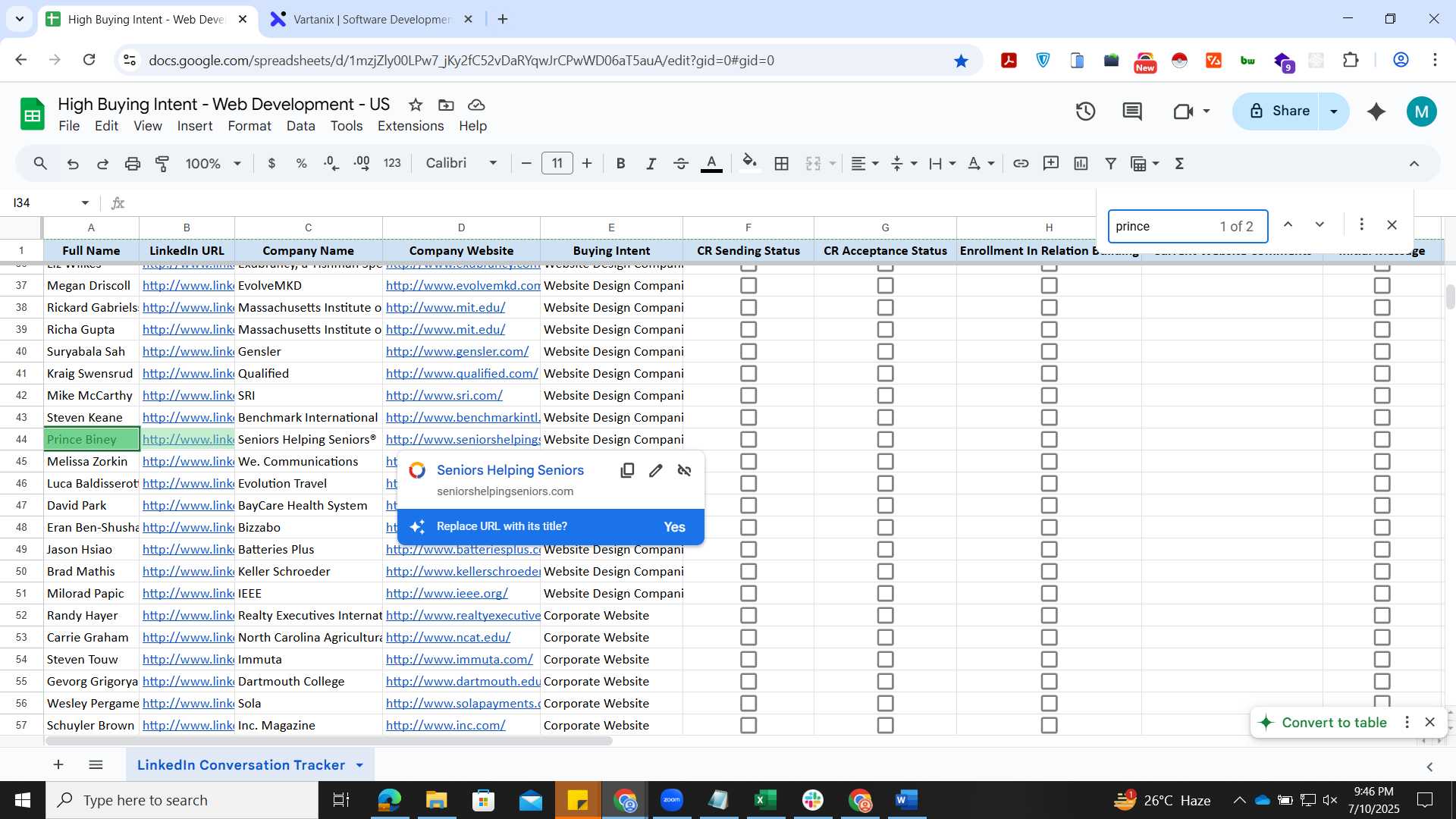Collapse the toolbar with chevron

click(1414, 164)
